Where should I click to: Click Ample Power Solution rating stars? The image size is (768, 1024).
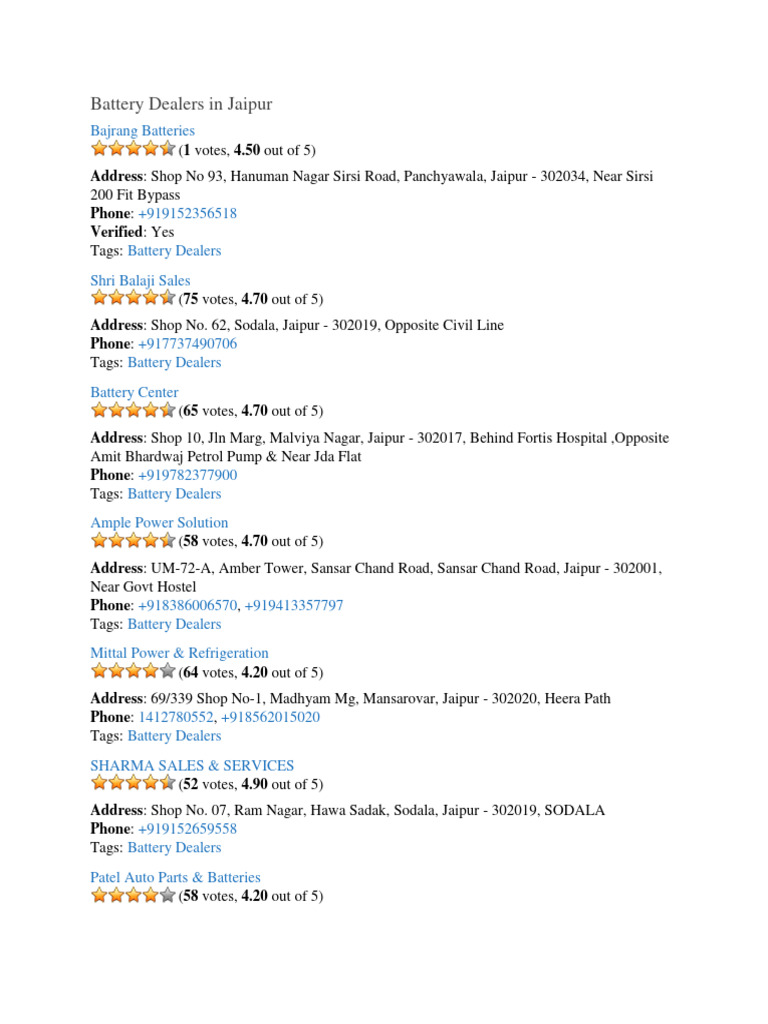click(x=133, y=541)
